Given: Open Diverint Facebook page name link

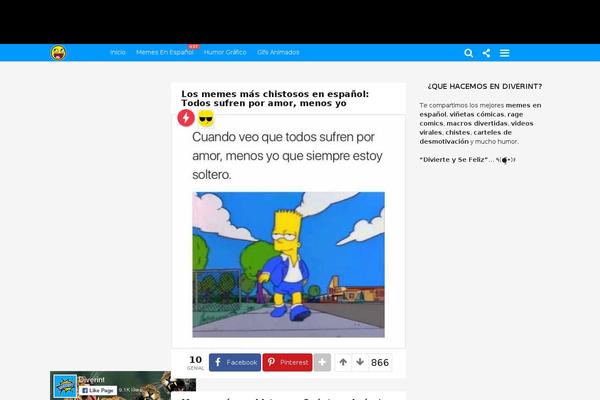Looking at the screenshot, I should [91, 380].
